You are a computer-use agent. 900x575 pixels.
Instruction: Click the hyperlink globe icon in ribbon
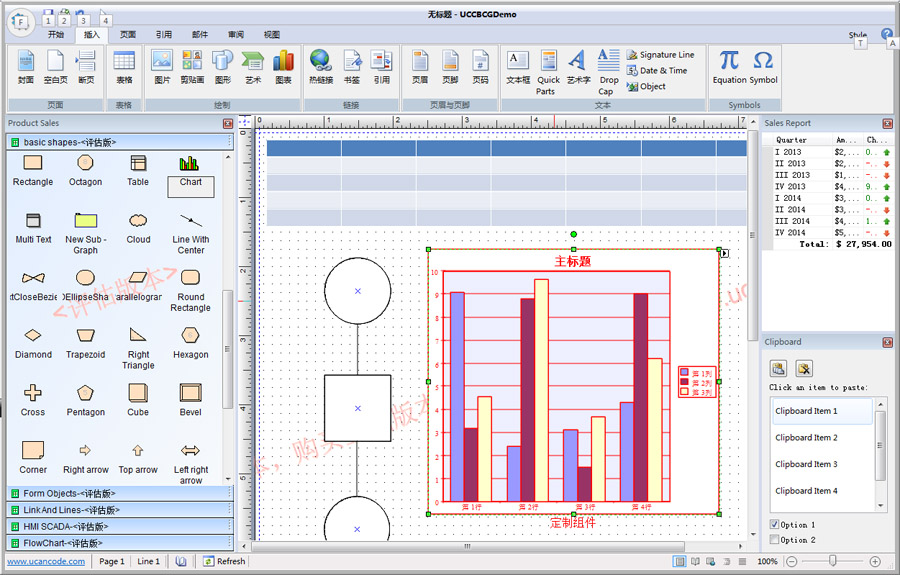[x=320, y=66]
